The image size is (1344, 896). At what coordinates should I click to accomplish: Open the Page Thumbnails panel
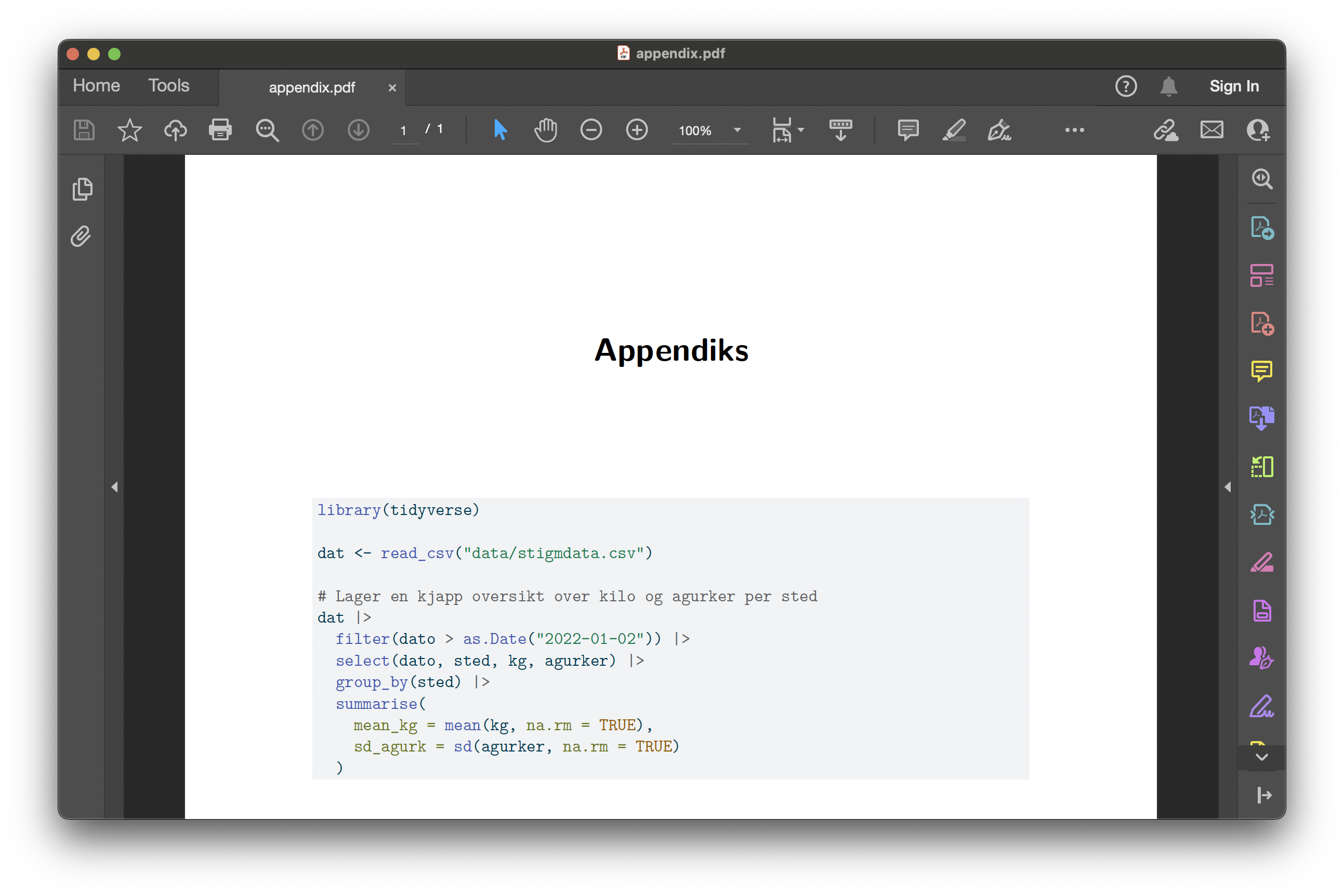pos(82,189)
